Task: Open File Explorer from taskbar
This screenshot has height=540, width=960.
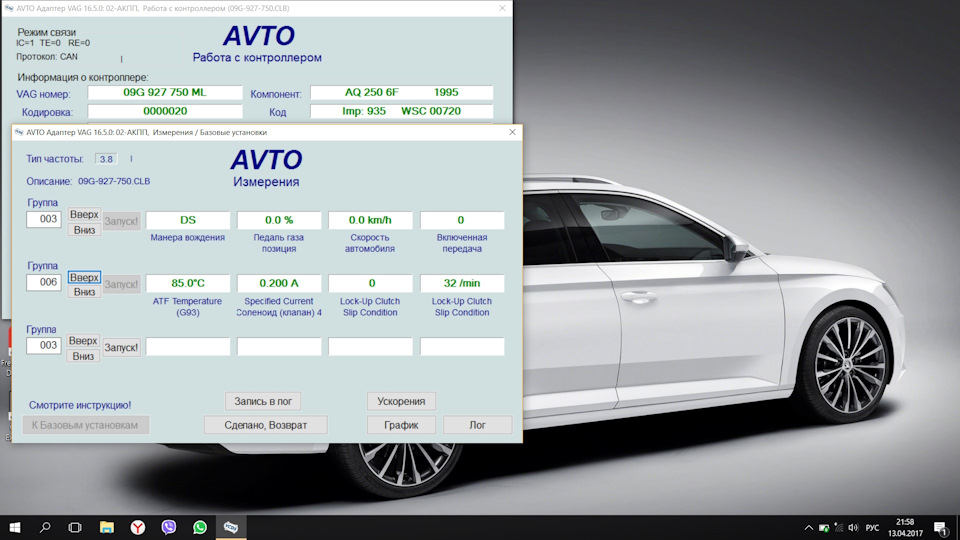Action: click(x=107, y=527)
